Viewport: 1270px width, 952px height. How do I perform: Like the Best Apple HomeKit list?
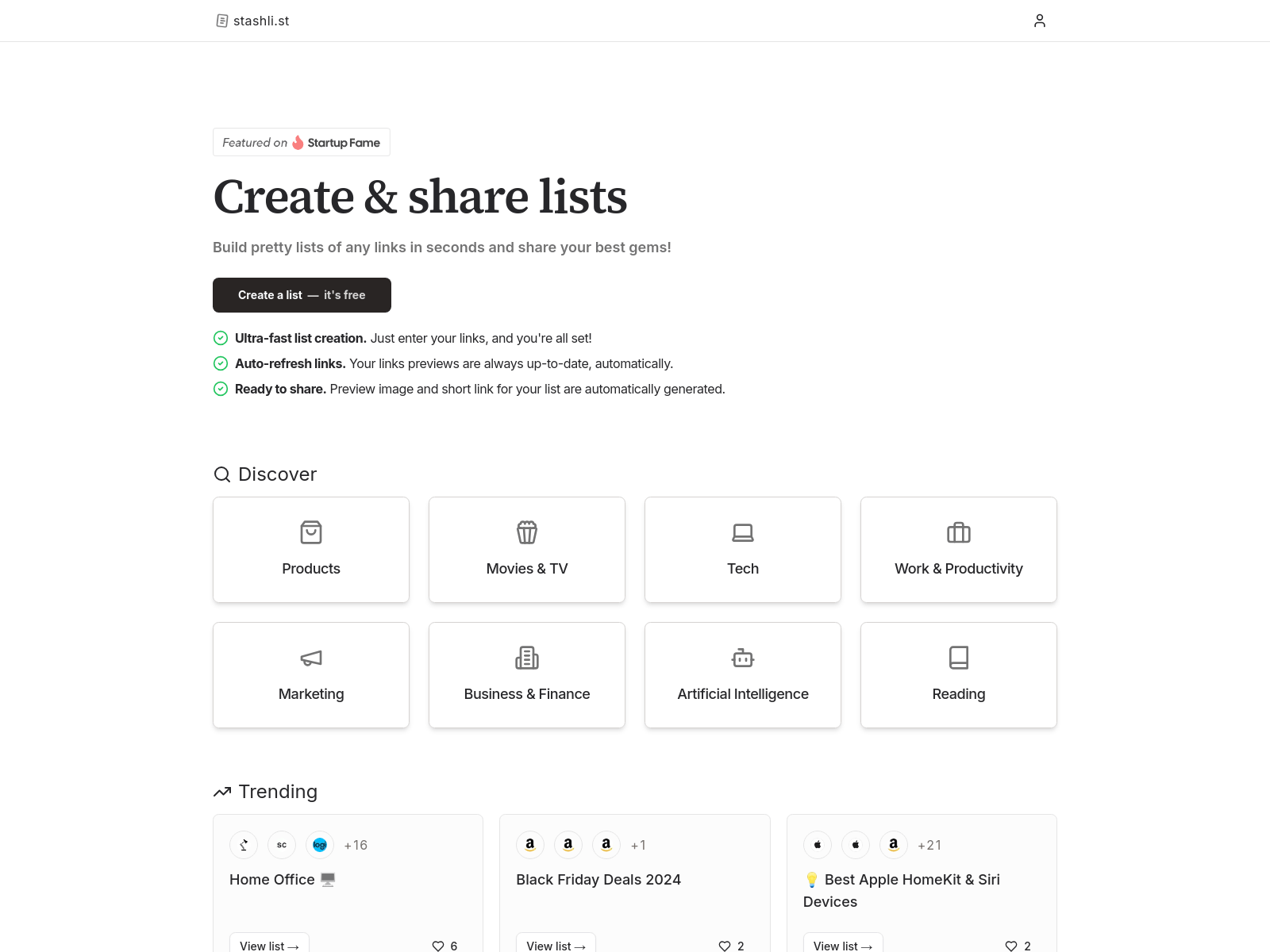coord(1012,946)
